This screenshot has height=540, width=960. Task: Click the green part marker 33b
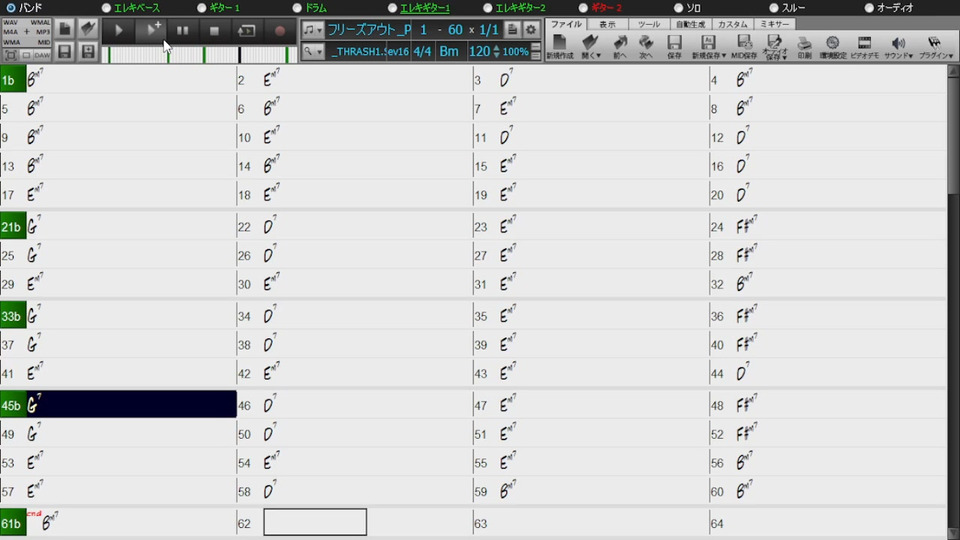(13, 317)
